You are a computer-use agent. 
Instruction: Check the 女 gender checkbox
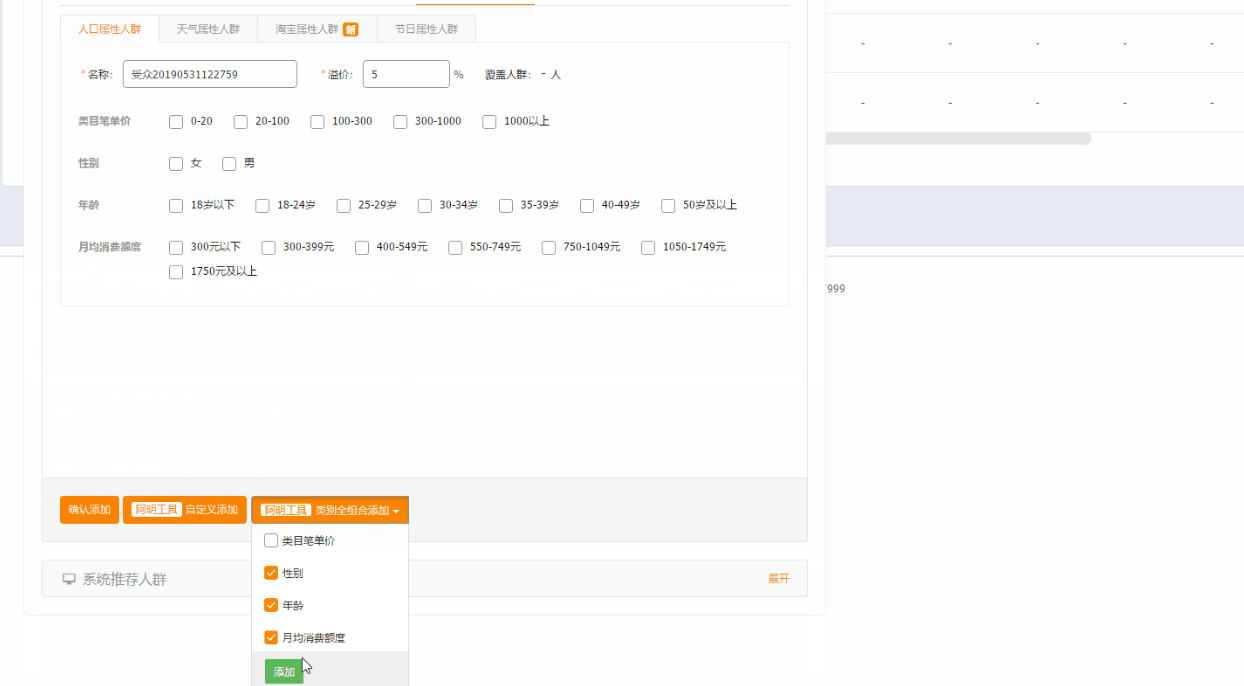175,163
